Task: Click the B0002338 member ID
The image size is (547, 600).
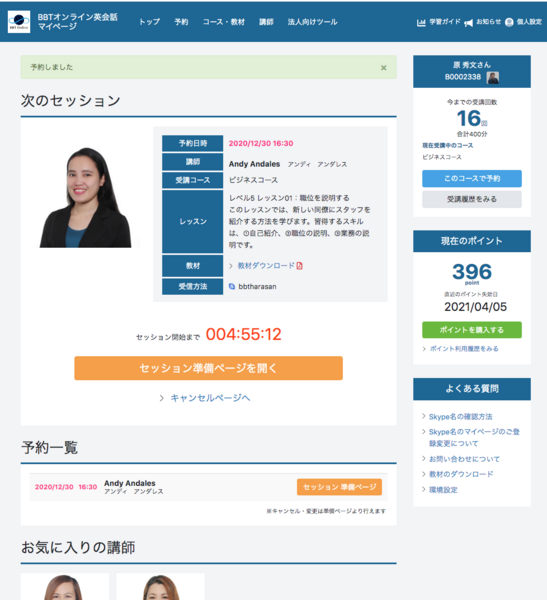Action: (463, 77)
